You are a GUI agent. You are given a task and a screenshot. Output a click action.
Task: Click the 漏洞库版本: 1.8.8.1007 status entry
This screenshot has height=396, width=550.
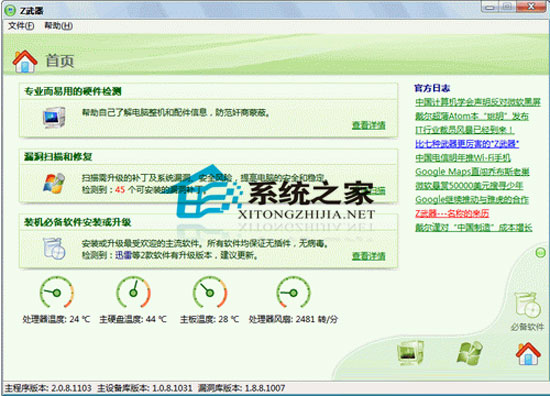[x=241, y=388]
